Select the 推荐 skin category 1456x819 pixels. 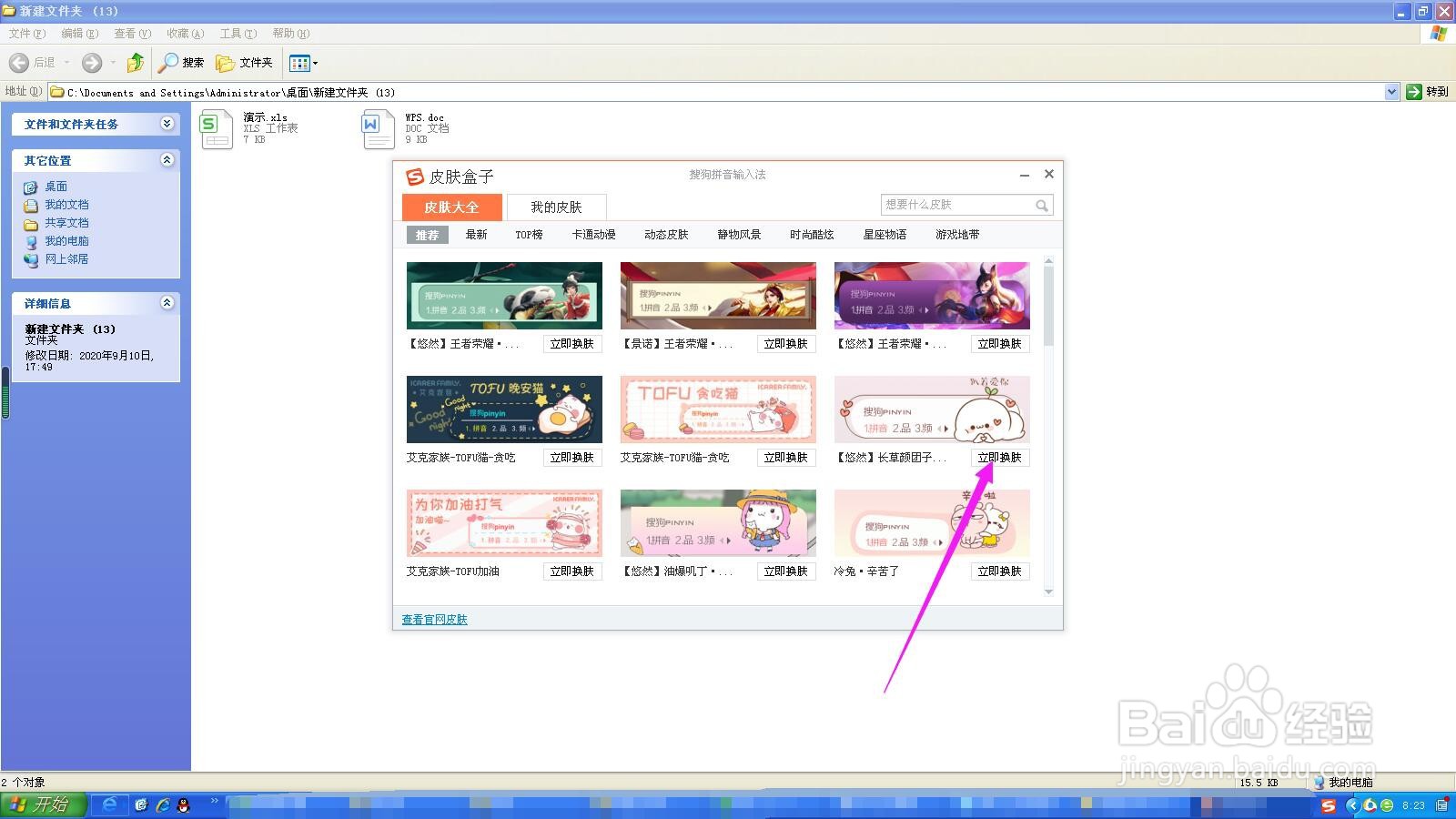pos(427,235)
